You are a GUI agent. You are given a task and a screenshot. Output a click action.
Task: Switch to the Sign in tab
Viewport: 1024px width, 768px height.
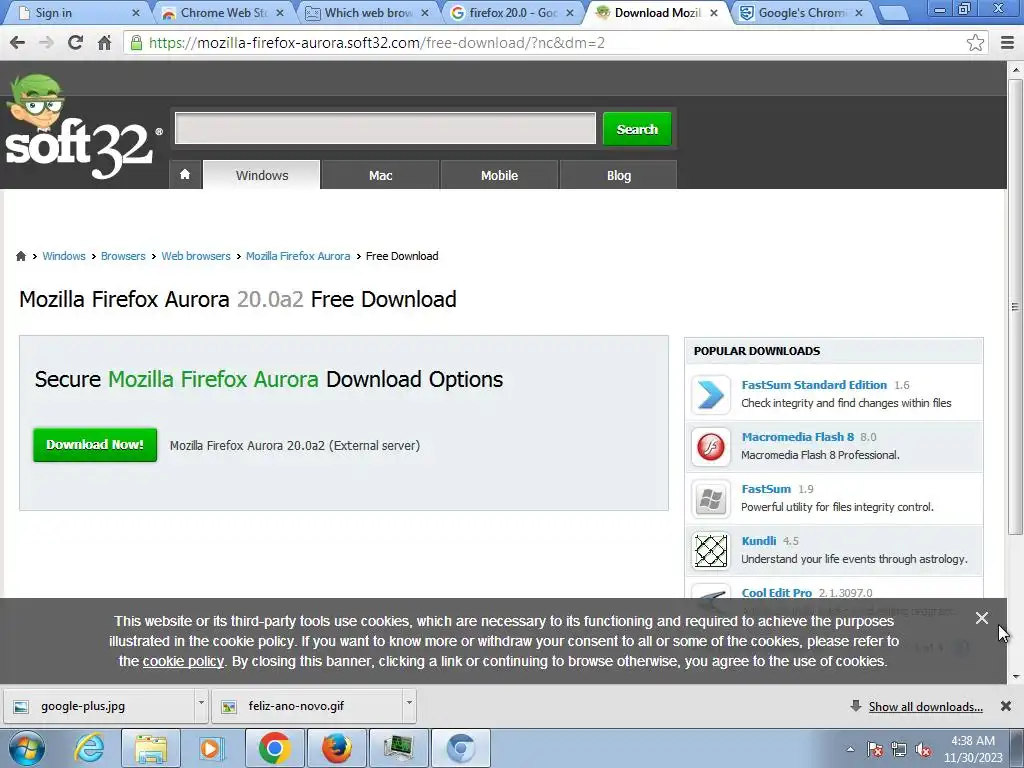click(x=77, y=12)
